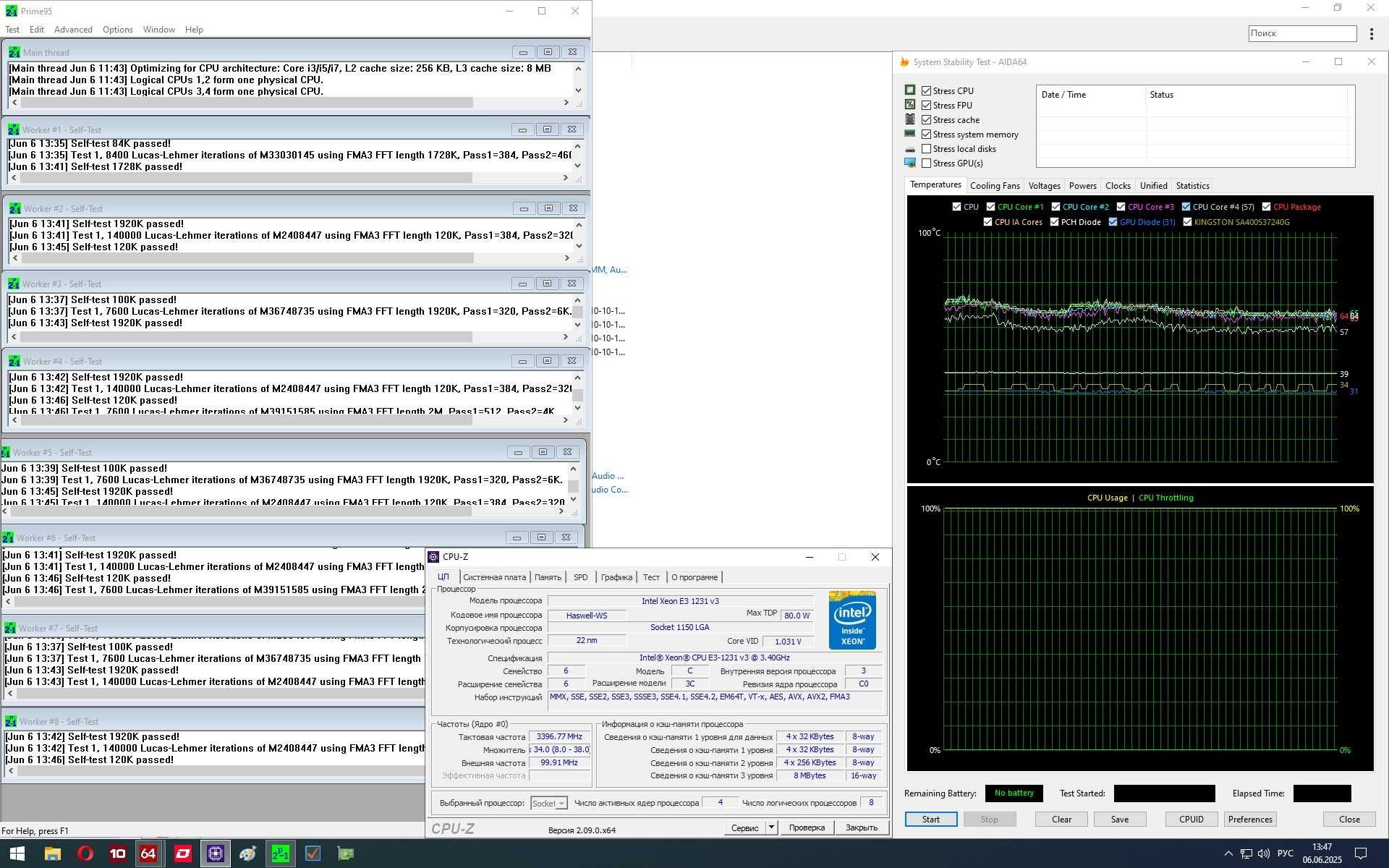Viewport: 1389px width, 868px height.
Task: Click the Поиск search field
Action: (x=1302, y=33)
